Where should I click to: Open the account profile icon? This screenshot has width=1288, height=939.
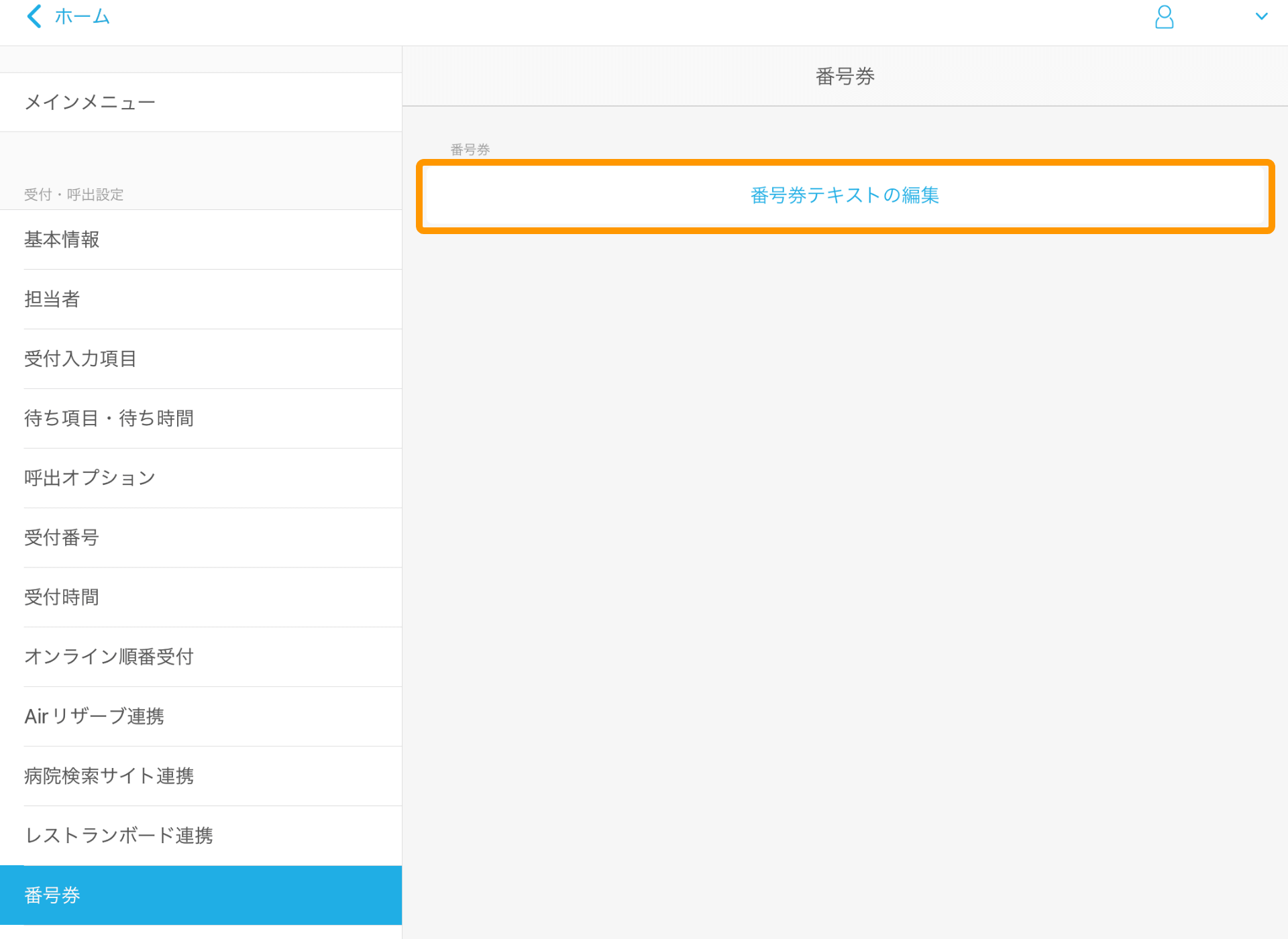point(1164,18)
